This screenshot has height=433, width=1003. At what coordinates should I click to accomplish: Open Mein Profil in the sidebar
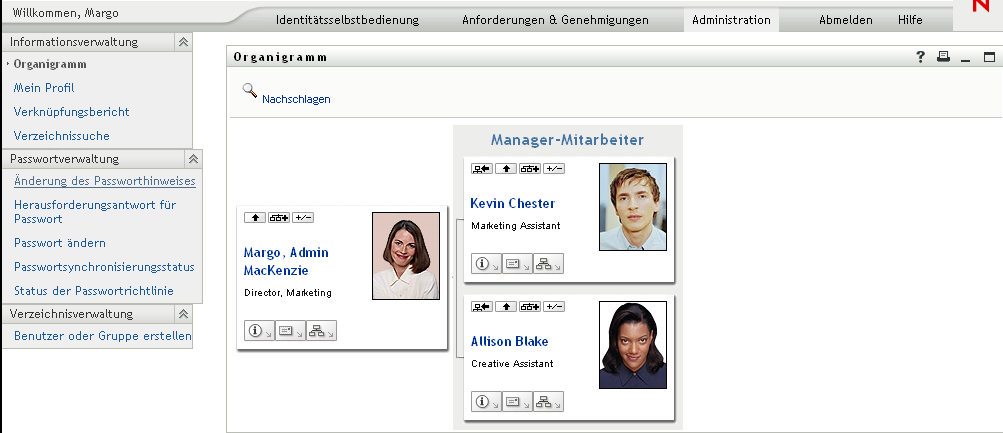(x=44, y=88)
